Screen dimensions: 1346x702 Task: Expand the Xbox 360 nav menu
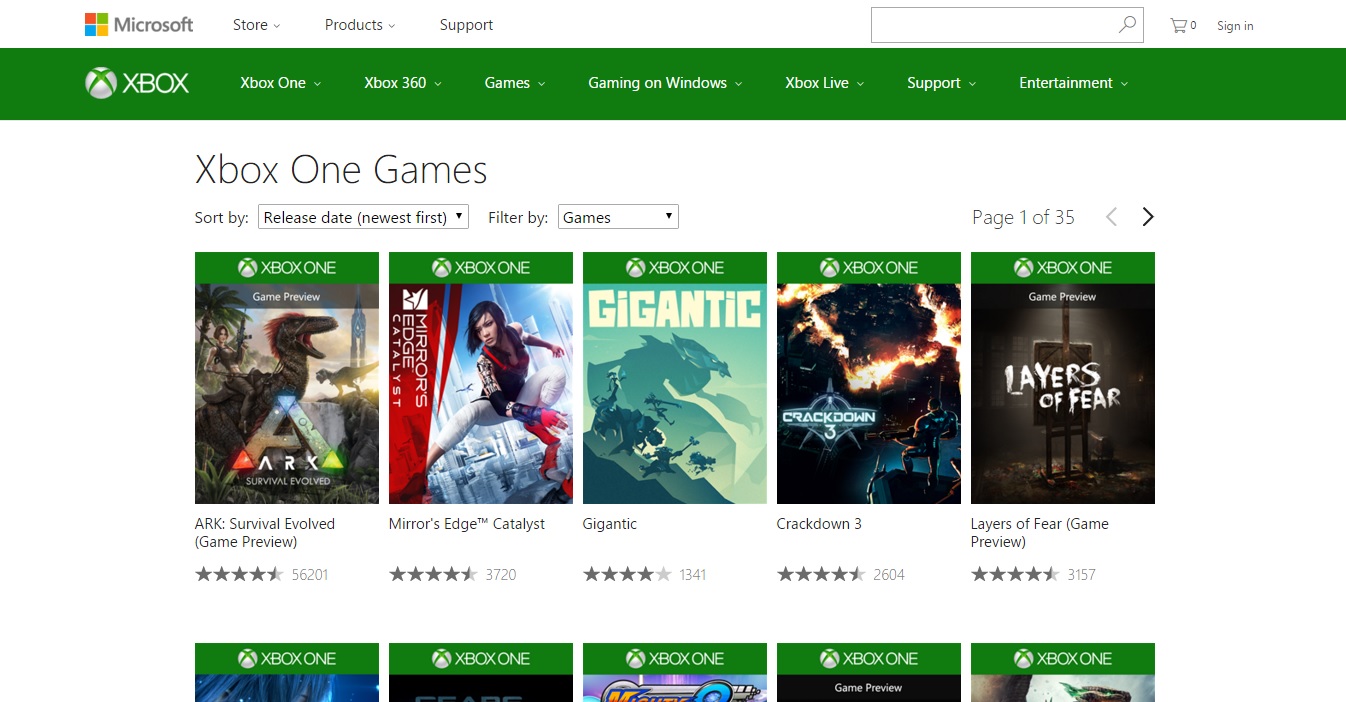point(403,83)
